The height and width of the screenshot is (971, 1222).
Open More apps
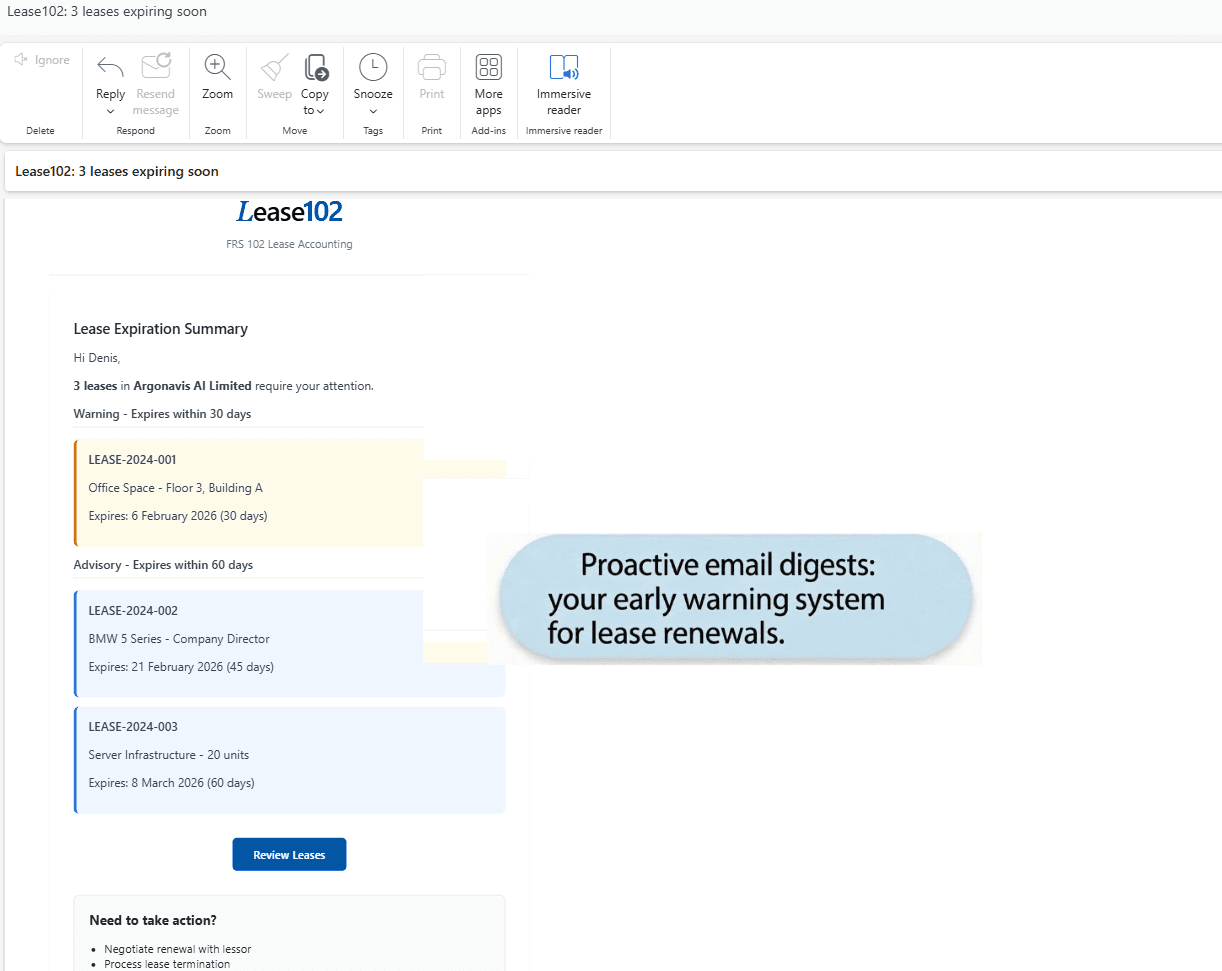tap(488, 67)
